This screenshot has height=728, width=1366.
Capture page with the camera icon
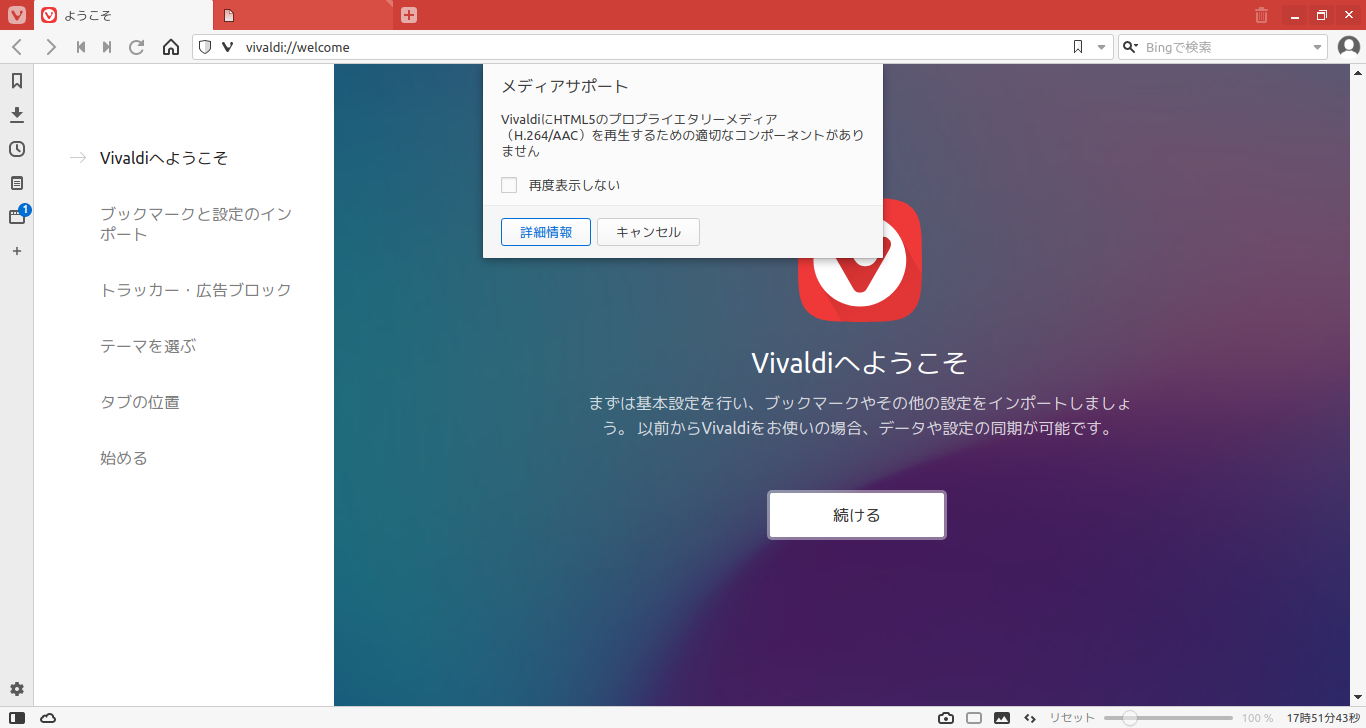[x=946, y=718]
